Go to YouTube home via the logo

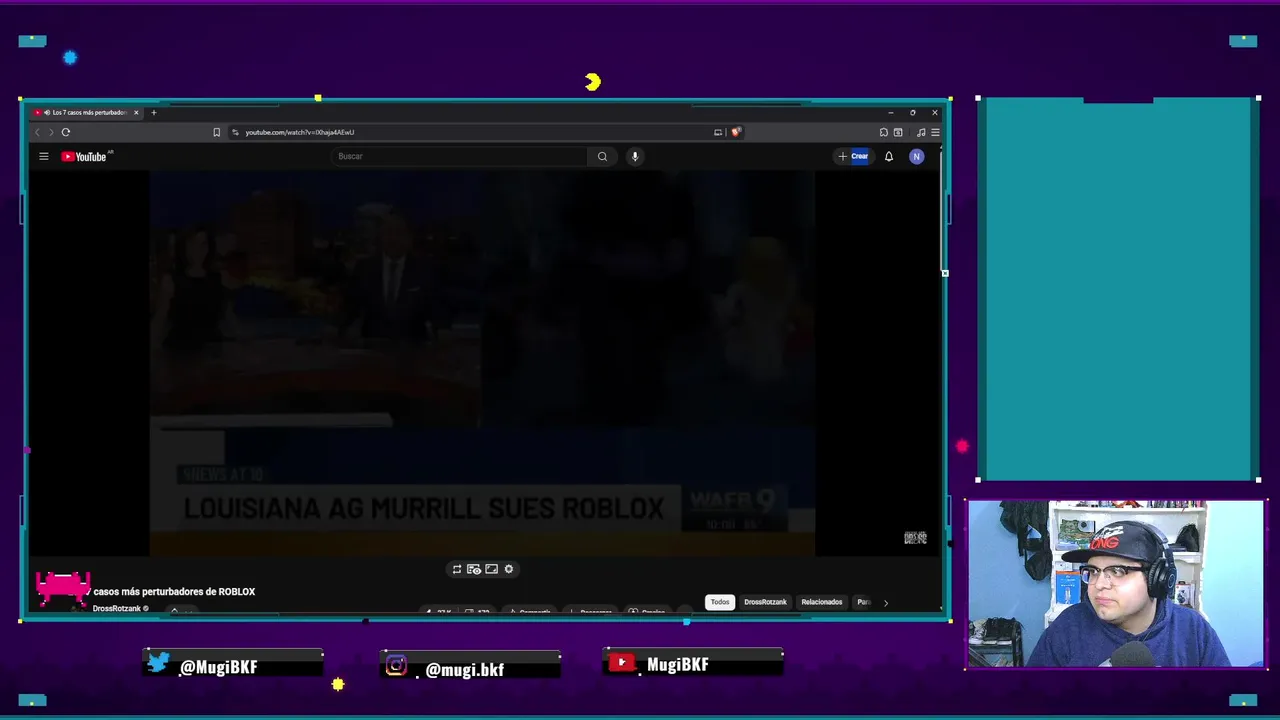coord(86,156)
